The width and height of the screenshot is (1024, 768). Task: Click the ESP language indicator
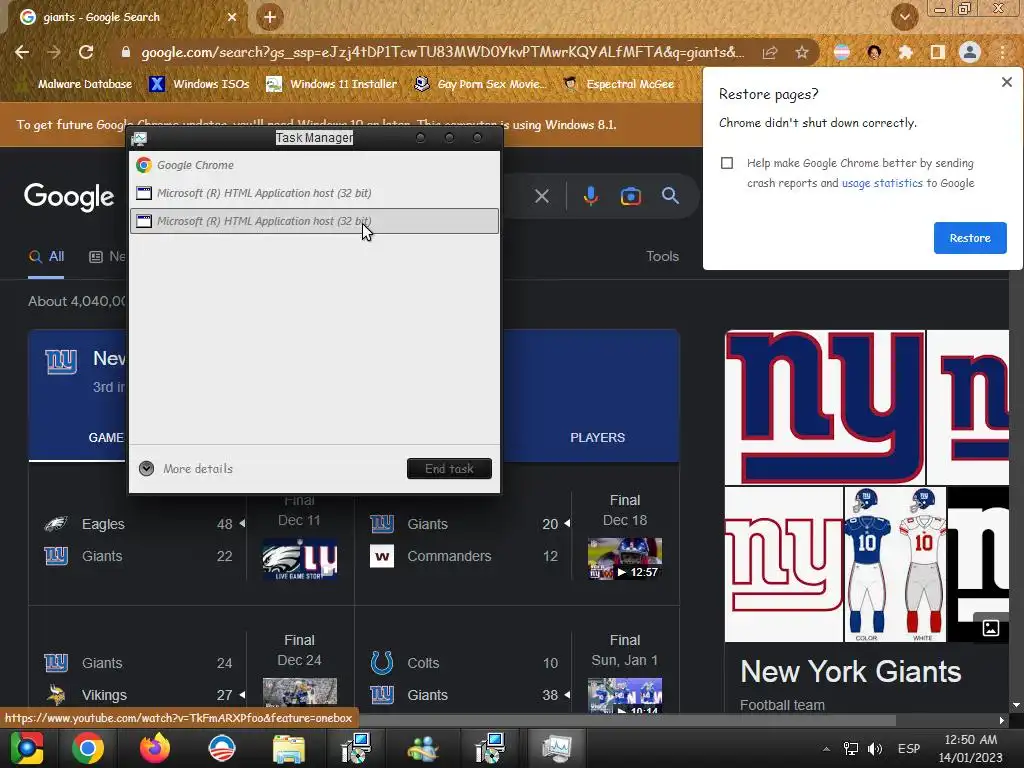pyautogui.click(x=908, y=749)
